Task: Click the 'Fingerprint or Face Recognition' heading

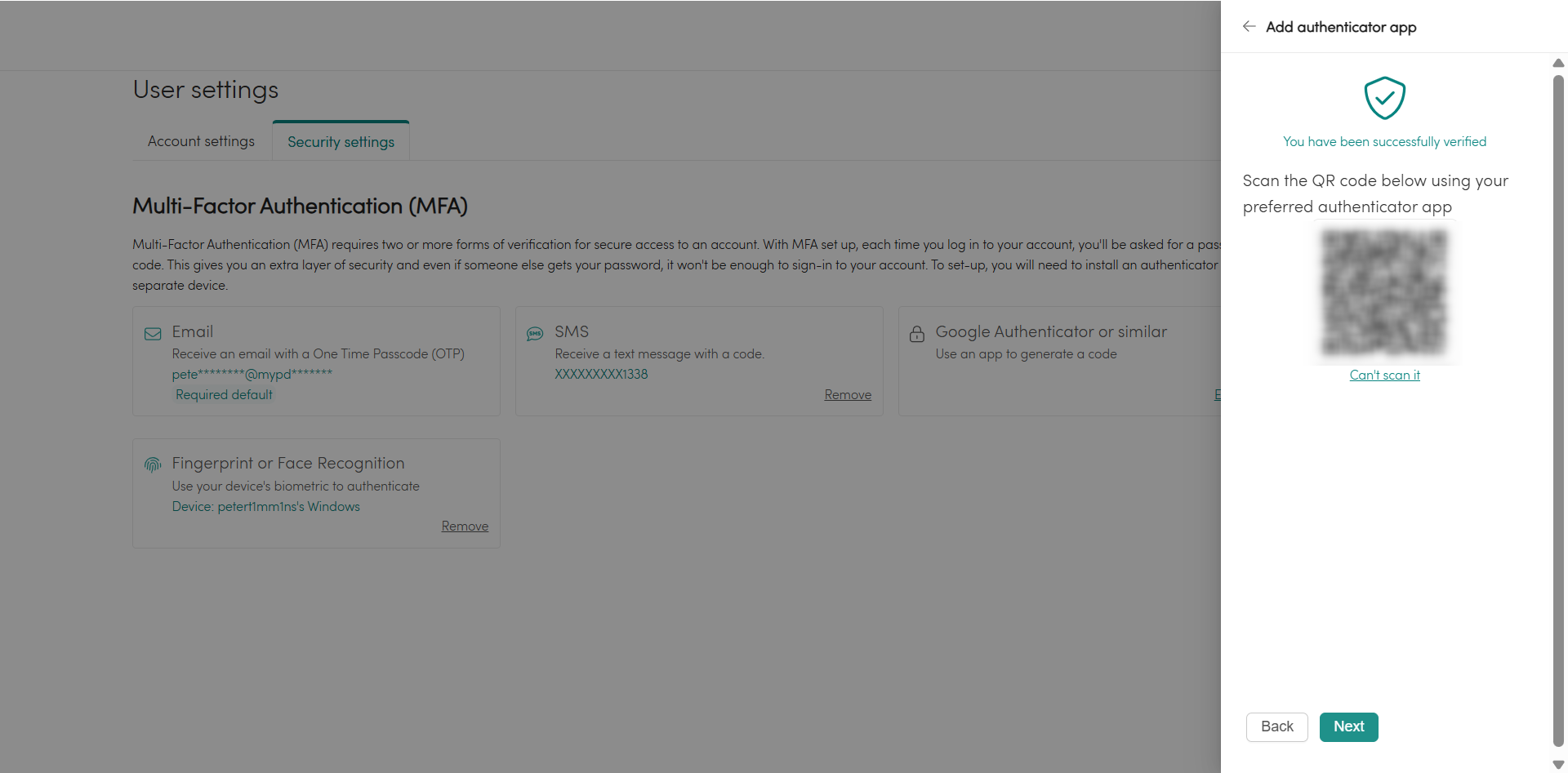Action: pos(288,463)
